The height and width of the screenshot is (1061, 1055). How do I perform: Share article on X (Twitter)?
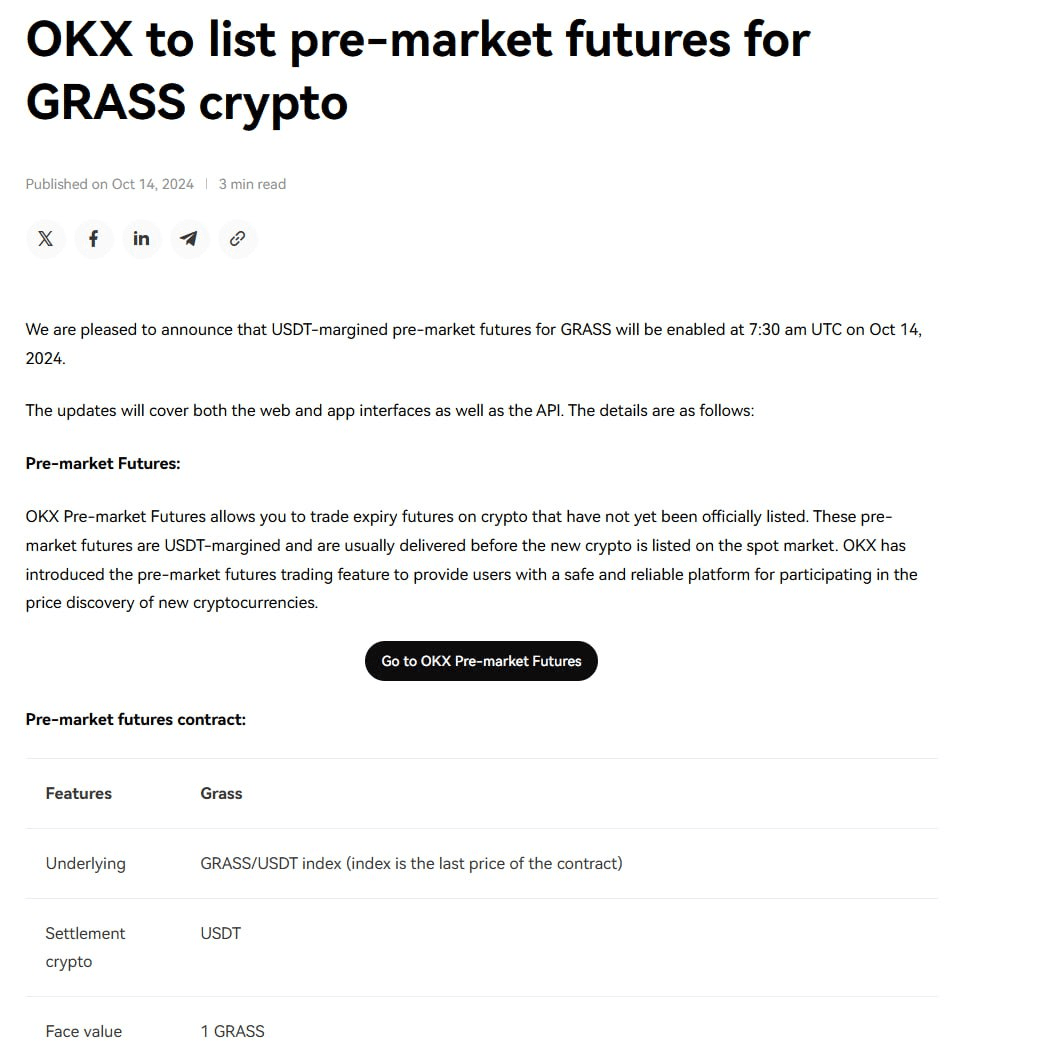pos(45,239)
